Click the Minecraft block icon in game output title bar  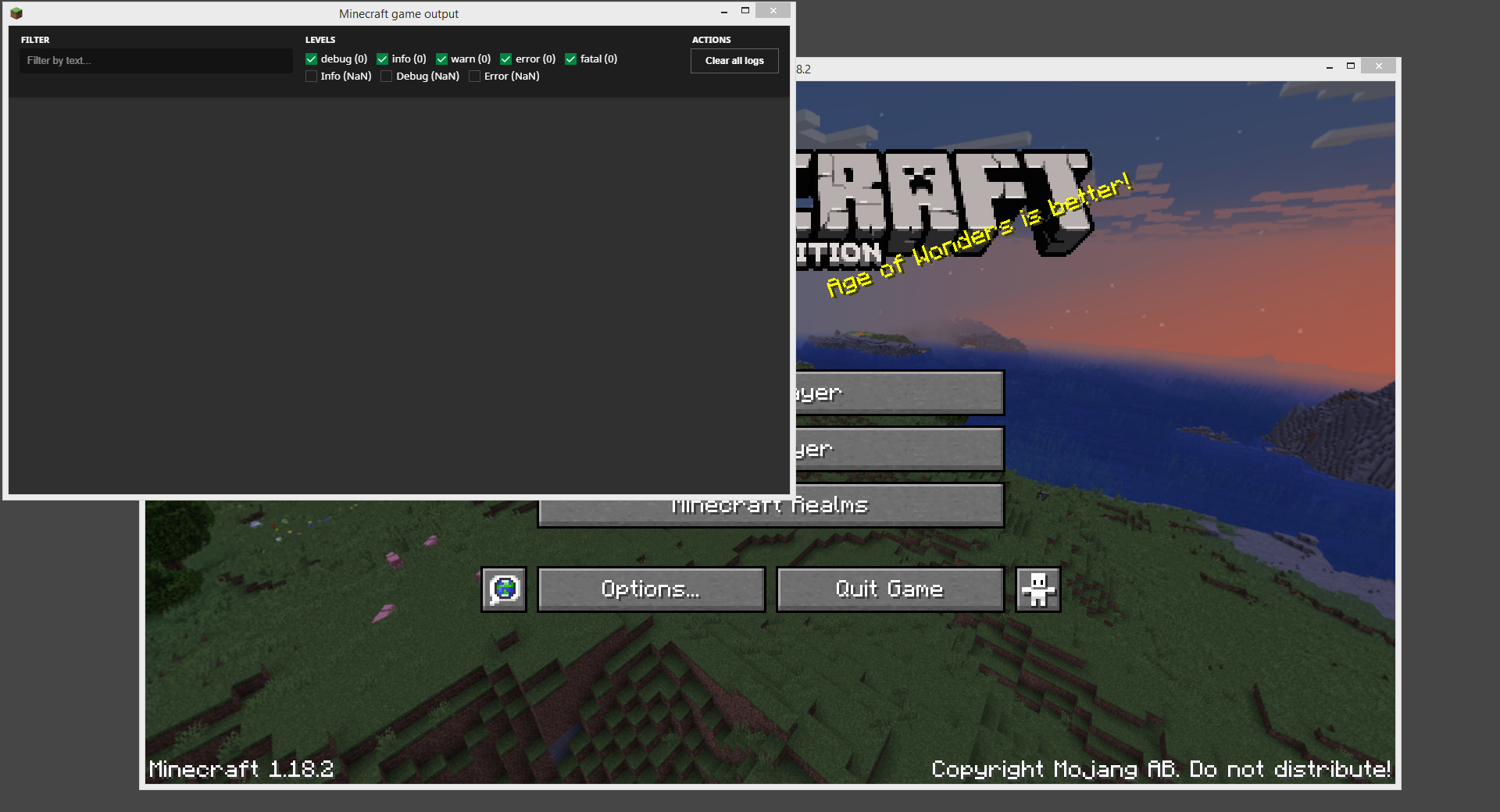point(16,13)
